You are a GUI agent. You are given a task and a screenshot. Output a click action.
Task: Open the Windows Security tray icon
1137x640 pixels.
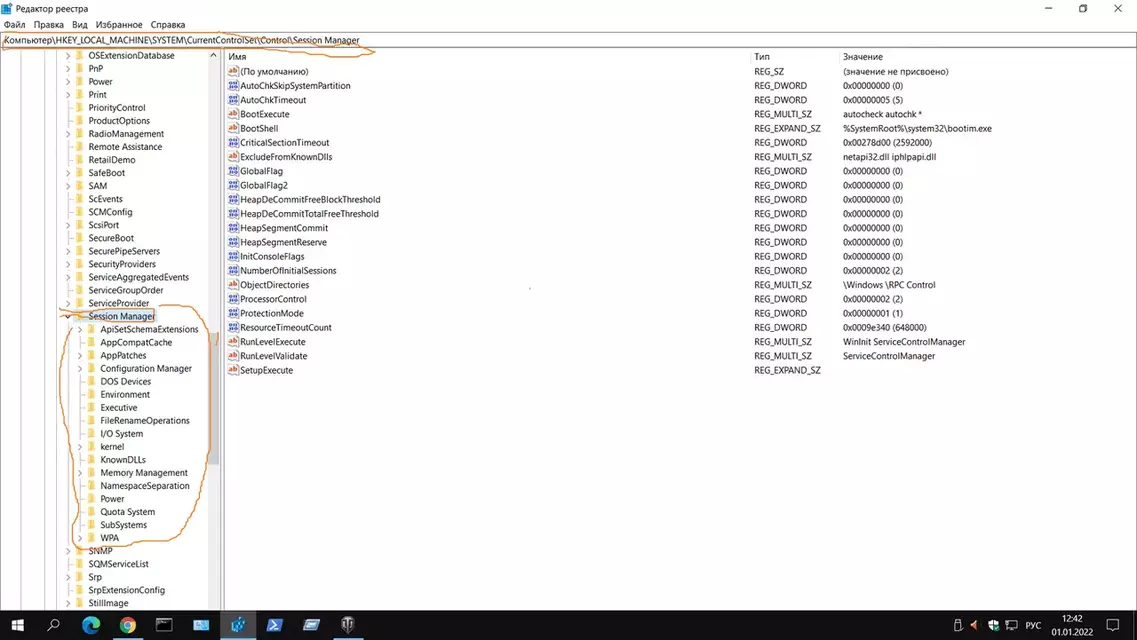click(993, 626)
